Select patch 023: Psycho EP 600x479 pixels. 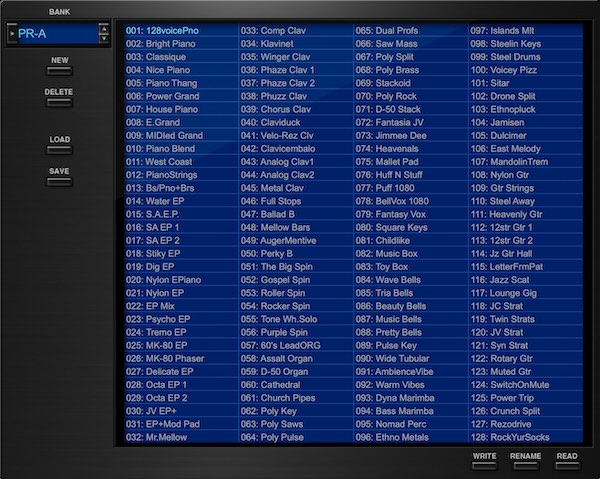tap(181, 319)
